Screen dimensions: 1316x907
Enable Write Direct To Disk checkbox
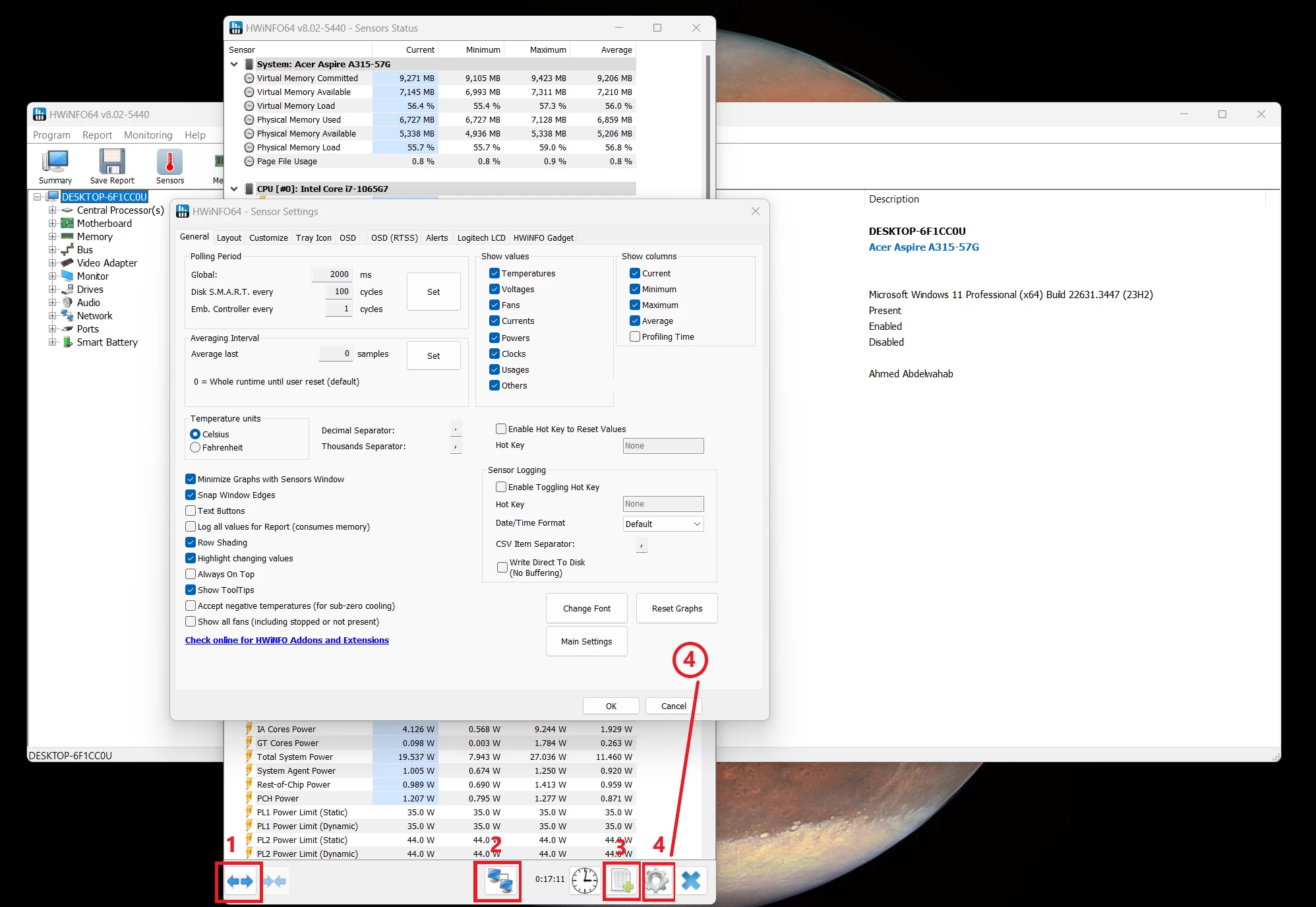[502, 567]
